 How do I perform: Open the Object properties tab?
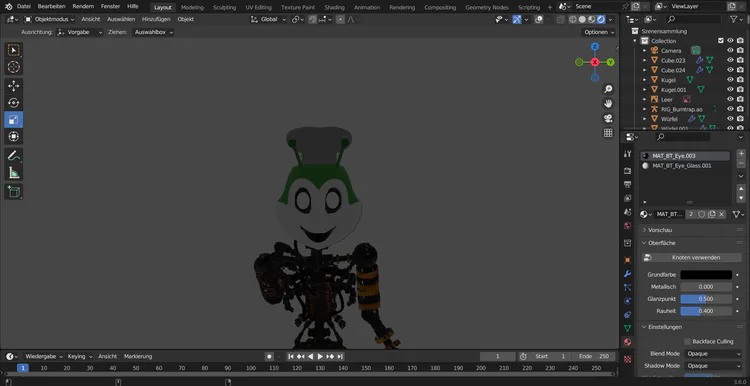point(628,260)
